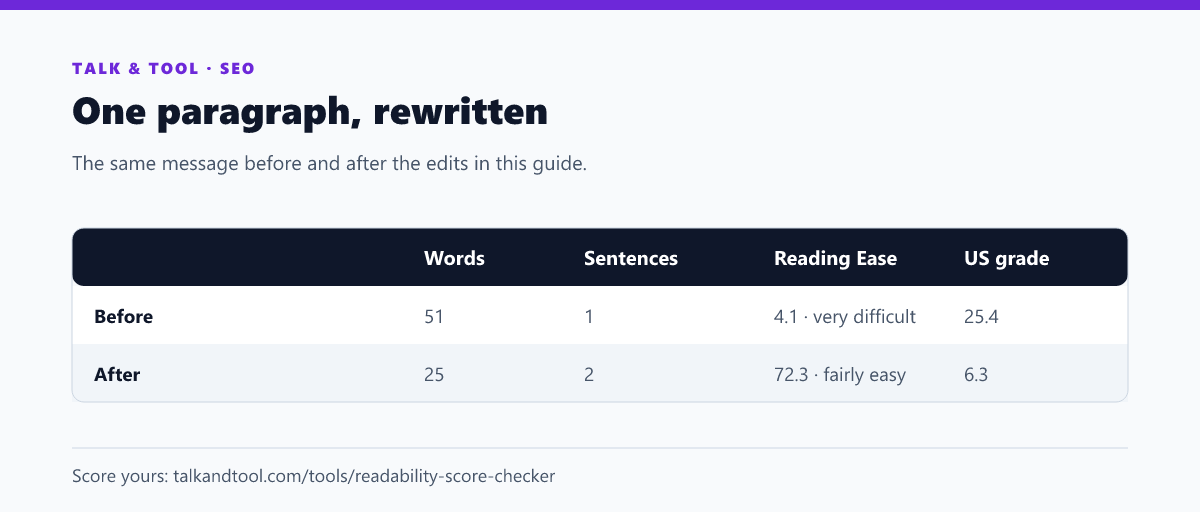The height and width of the screenshot is (512, 1200).
Task: Select the Reading Ease column header
Action: (x=835, y=258)
